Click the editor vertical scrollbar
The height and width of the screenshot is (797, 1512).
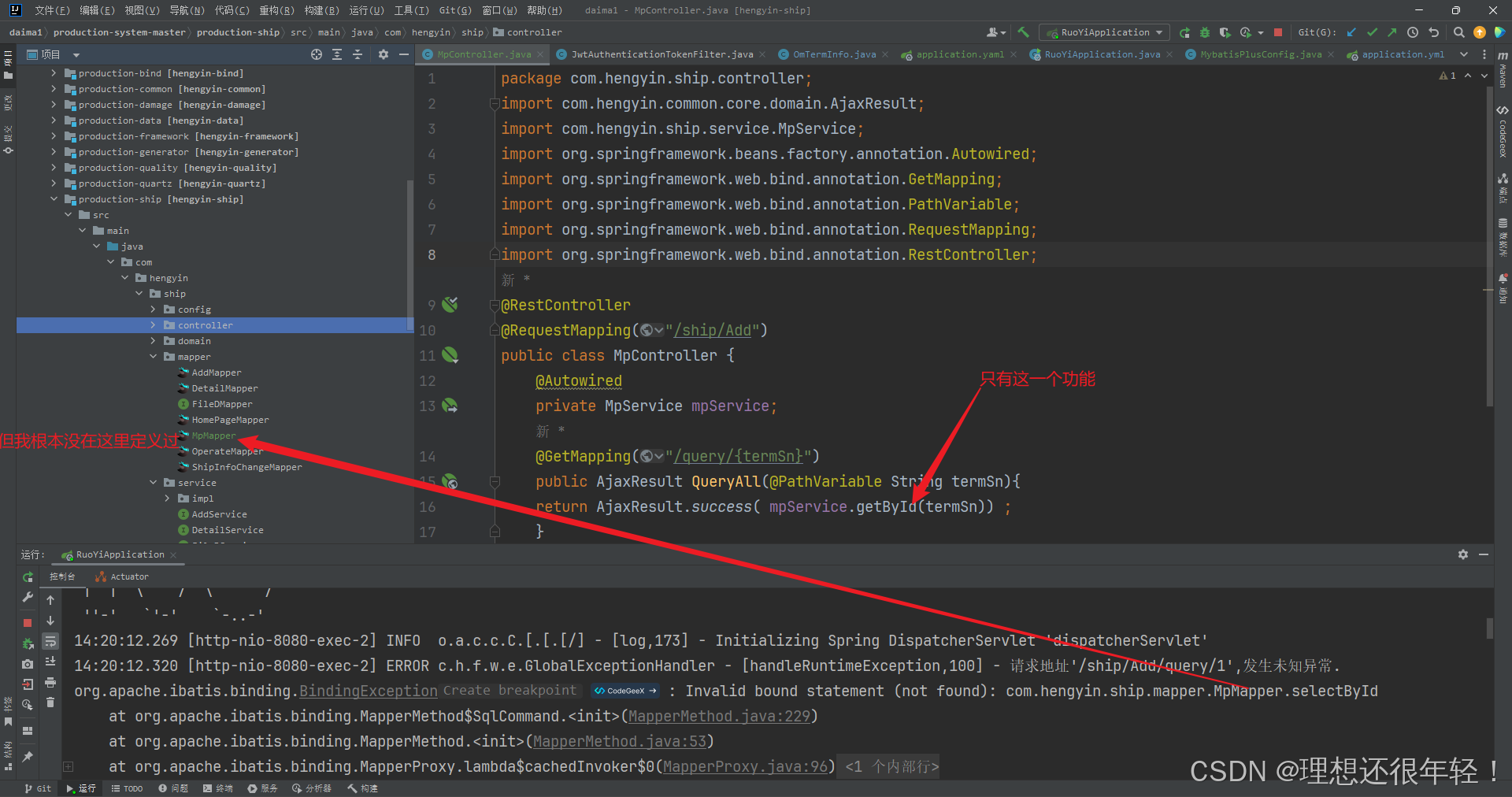(1488, 246)
